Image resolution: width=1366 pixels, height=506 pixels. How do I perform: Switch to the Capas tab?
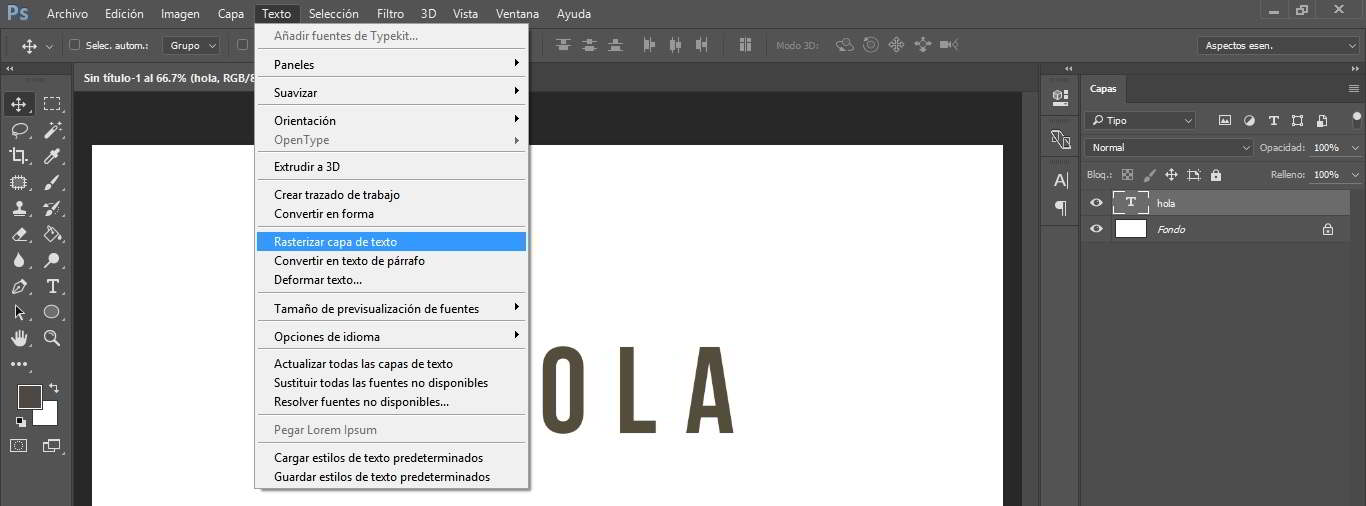pos(1103,89)
